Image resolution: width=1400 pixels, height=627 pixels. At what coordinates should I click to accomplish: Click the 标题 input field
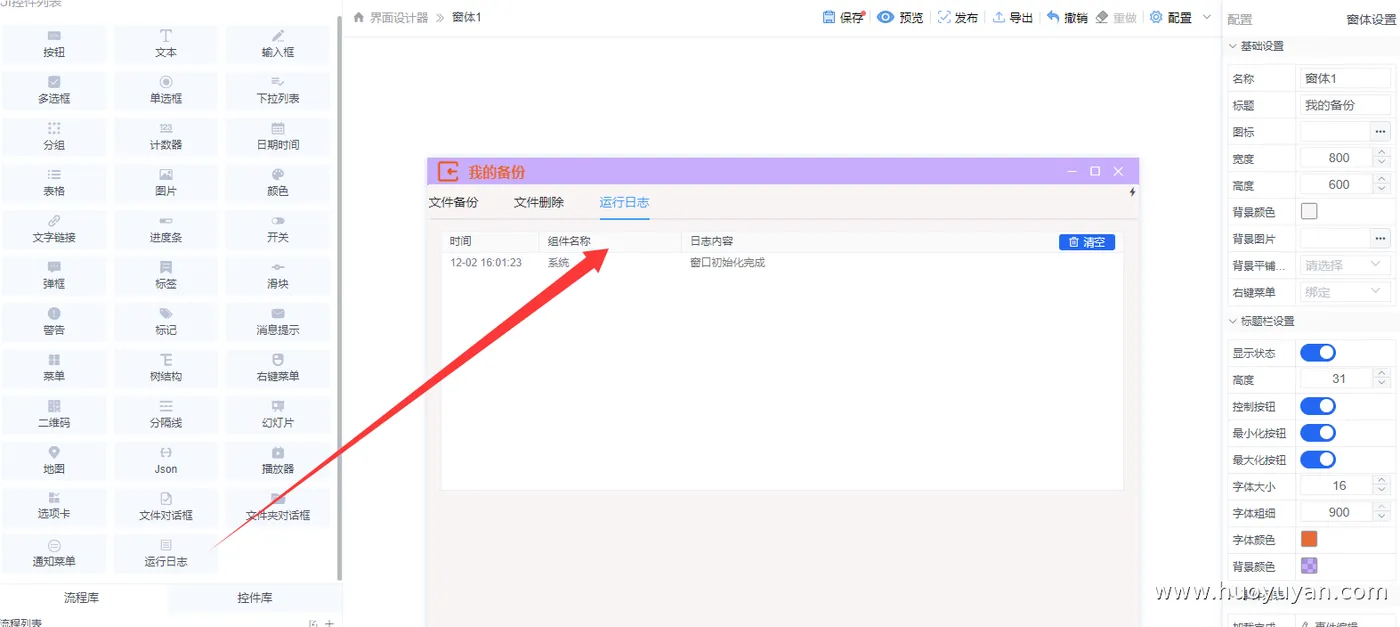[1345, 105]
